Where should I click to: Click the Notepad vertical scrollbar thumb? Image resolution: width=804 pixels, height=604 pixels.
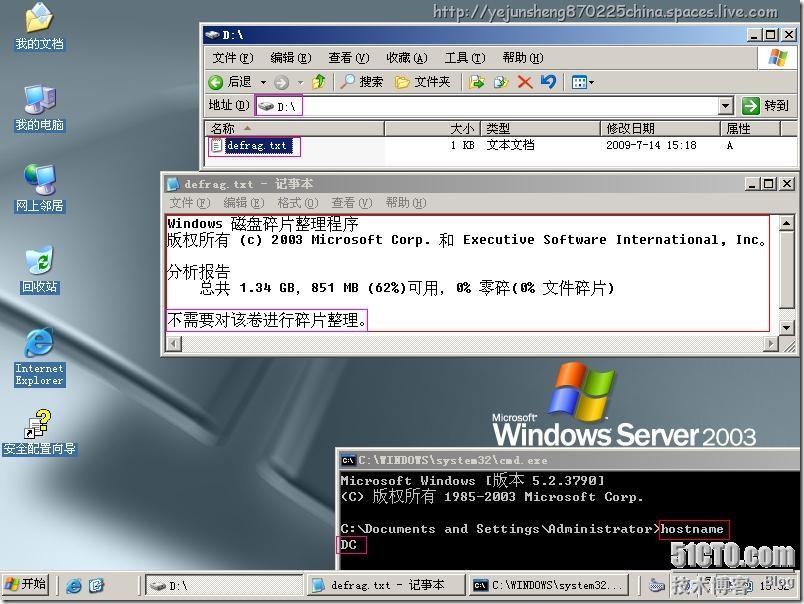[x=787, y=270]
